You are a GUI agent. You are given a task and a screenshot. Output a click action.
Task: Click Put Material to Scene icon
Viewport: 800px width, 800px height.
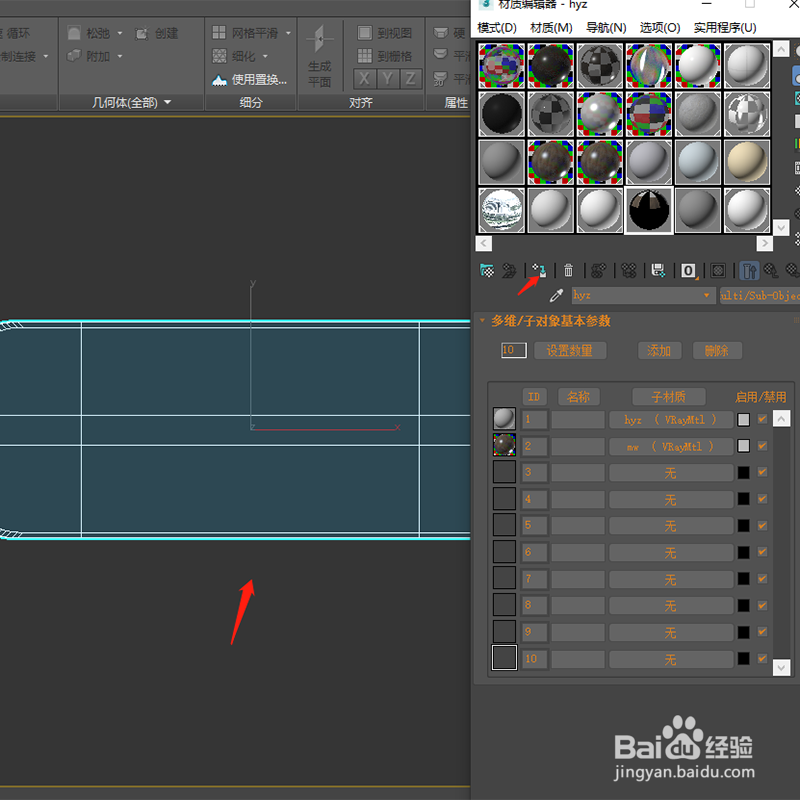[509, 270]
